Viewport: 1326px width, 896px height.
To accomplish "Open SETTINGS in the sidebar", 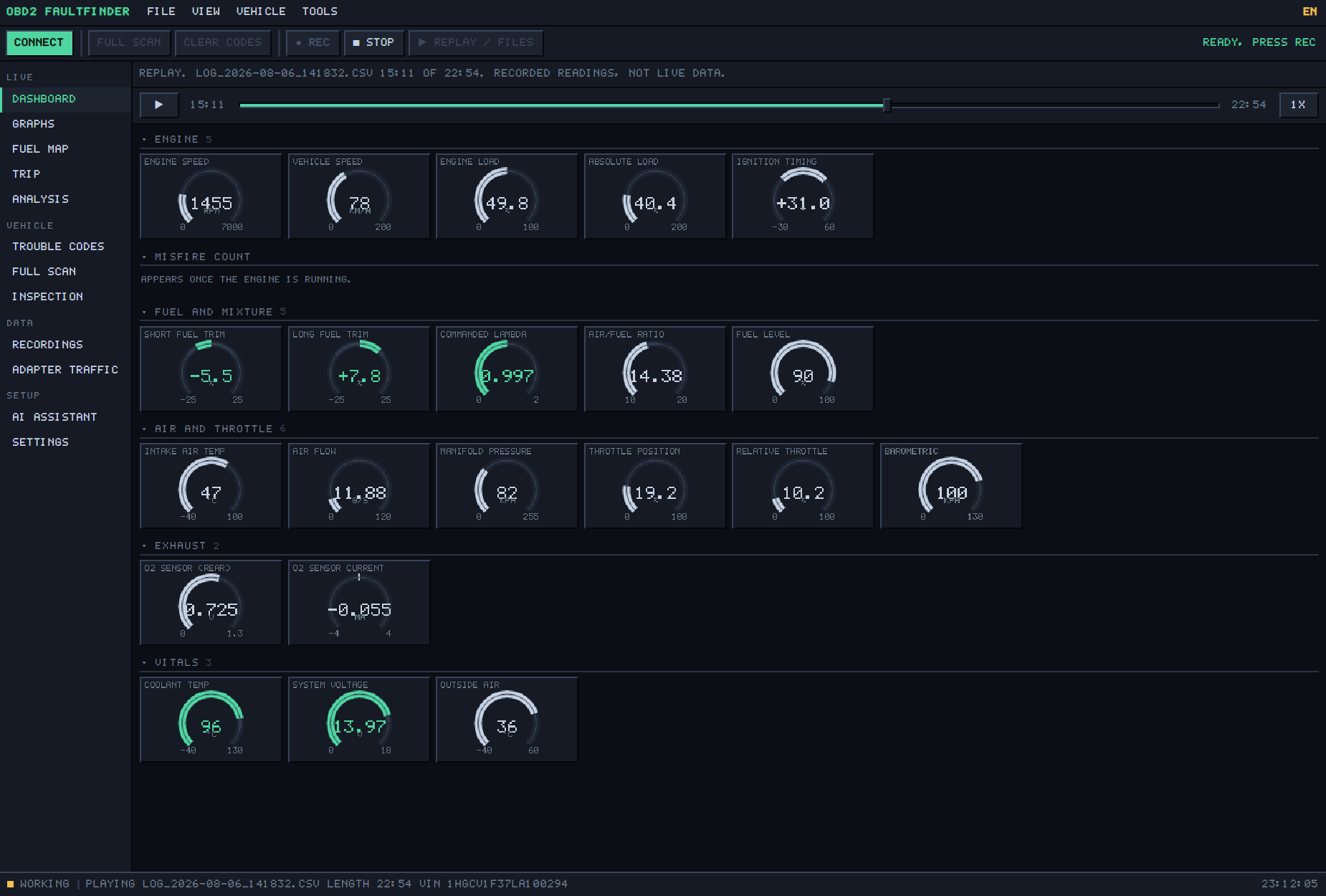I will coord(65,442).
